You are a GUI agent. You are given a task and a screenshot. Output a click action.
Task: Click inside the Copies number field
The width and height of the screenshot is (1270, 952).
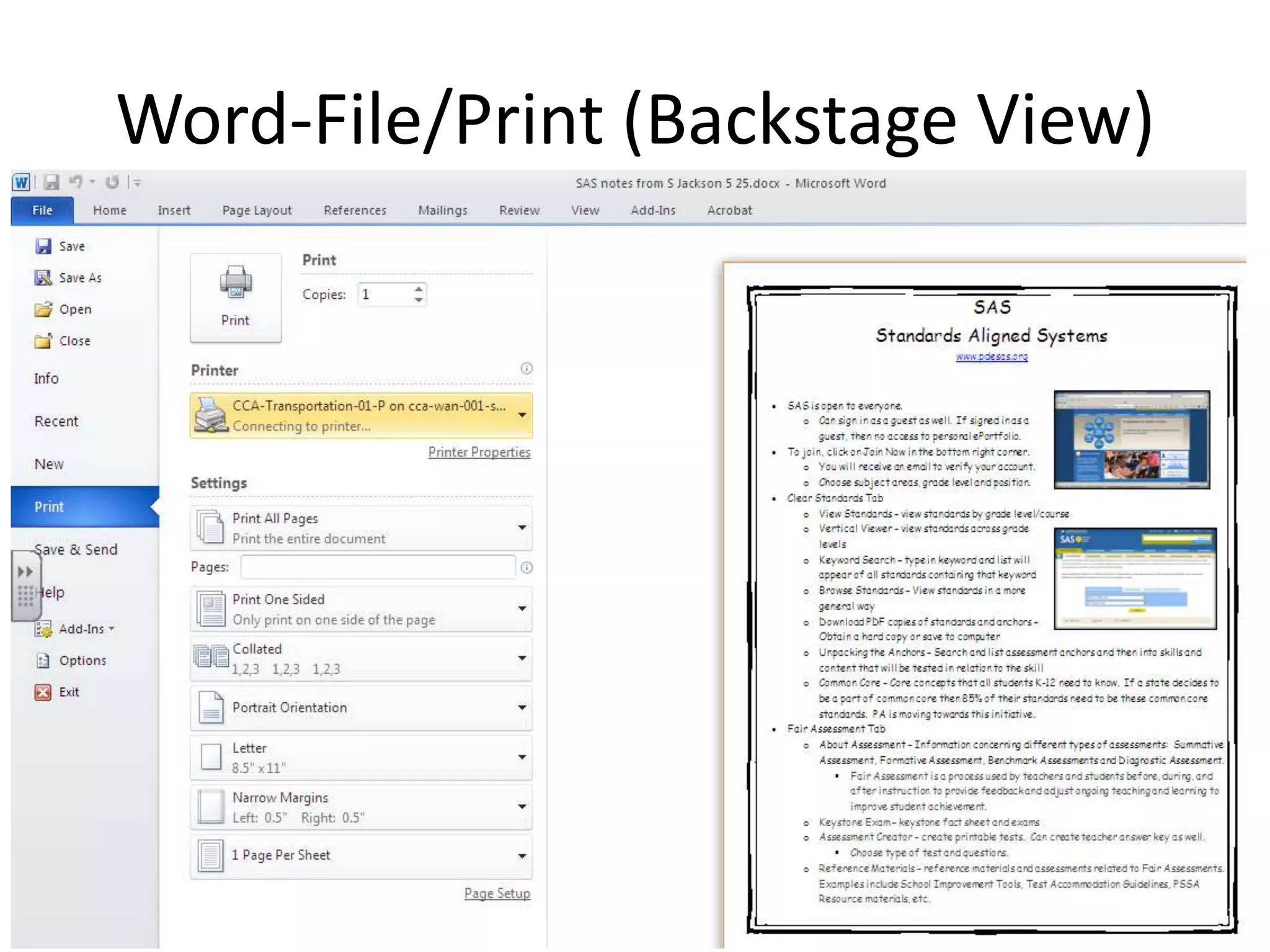coord(384,294)
